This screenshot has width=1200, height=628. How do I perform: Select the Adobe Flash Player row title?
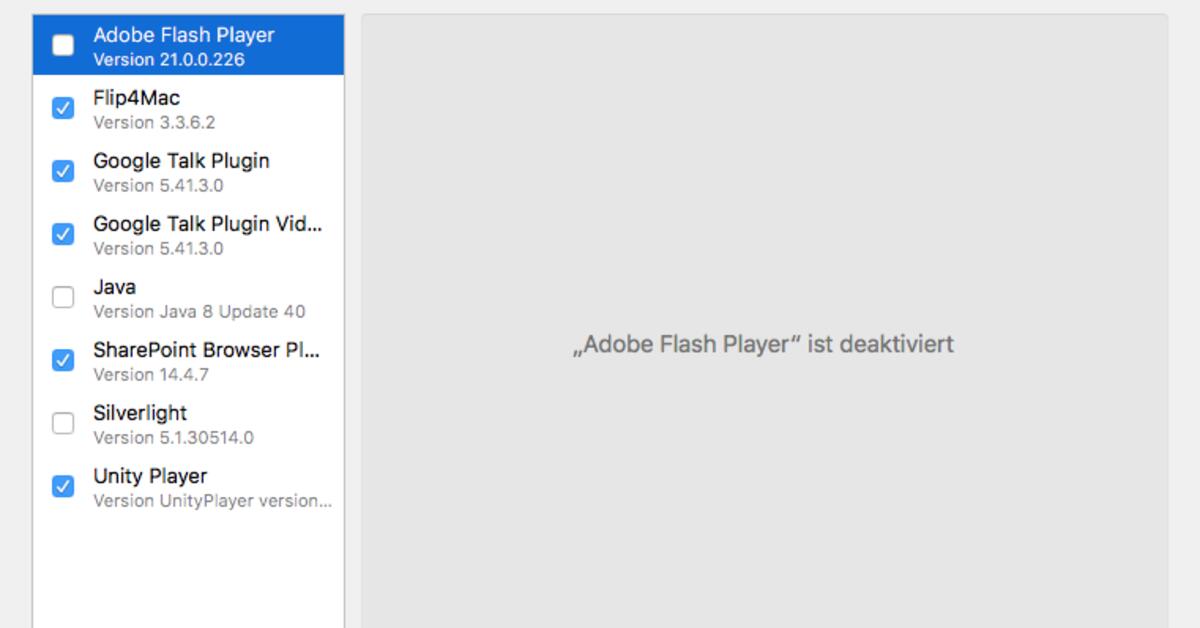[183, 35]
